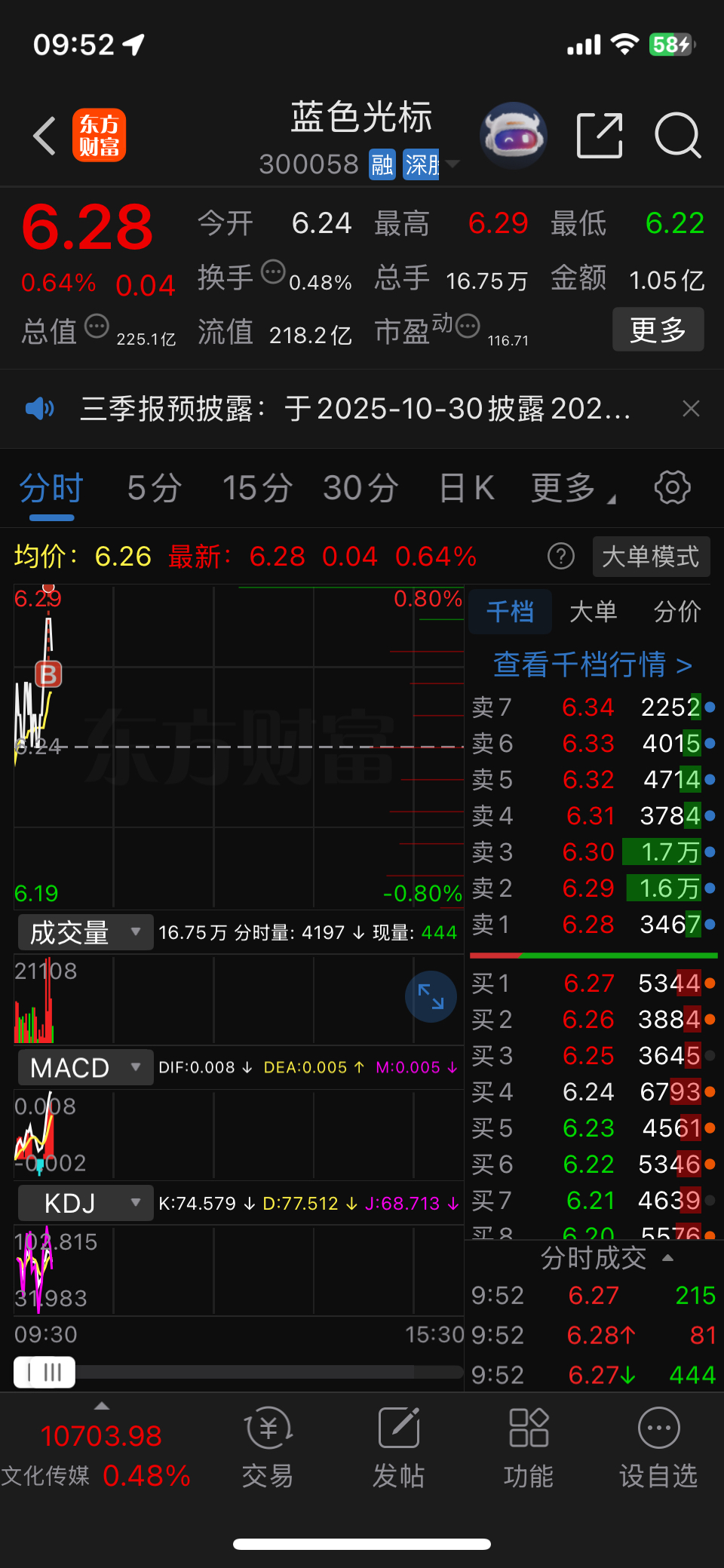Image resolution: width=724 pixels, height=1568 pixels.
Task: Switch to the 分时 chart tab
Action: click(x=51, y=488)
